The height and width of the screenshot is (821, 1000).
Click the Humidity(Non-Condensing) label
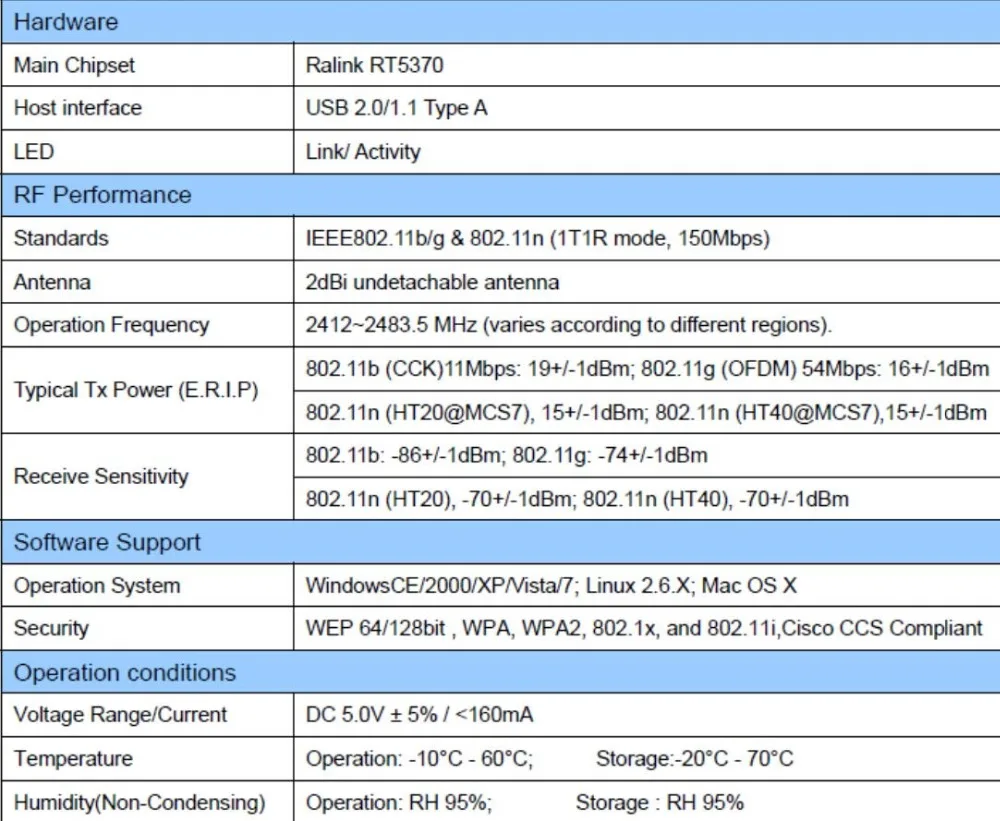[139, 802]
